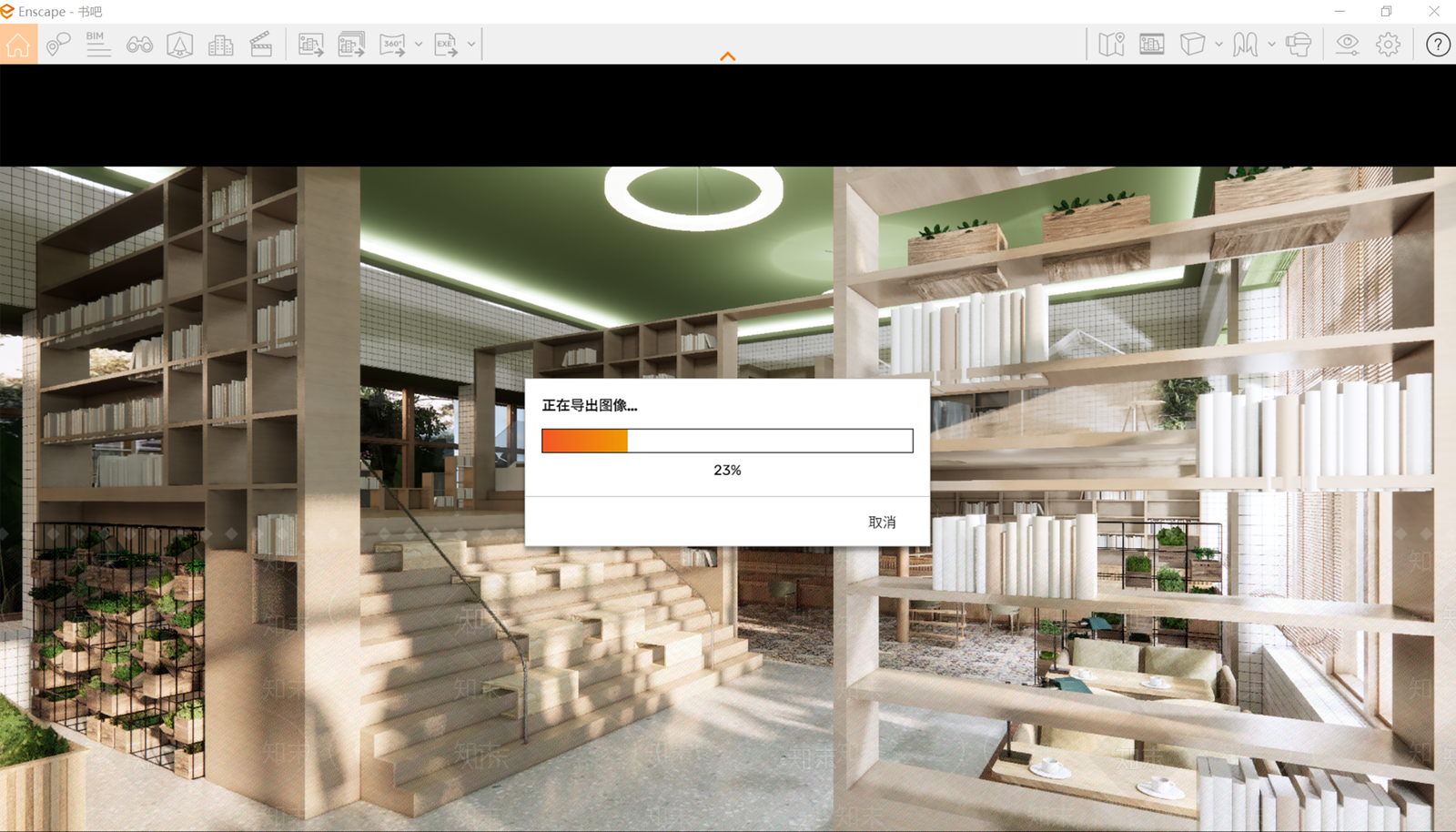Click 取消 to cancel image export
This screenshot has height=832, width=1456.
882,522
